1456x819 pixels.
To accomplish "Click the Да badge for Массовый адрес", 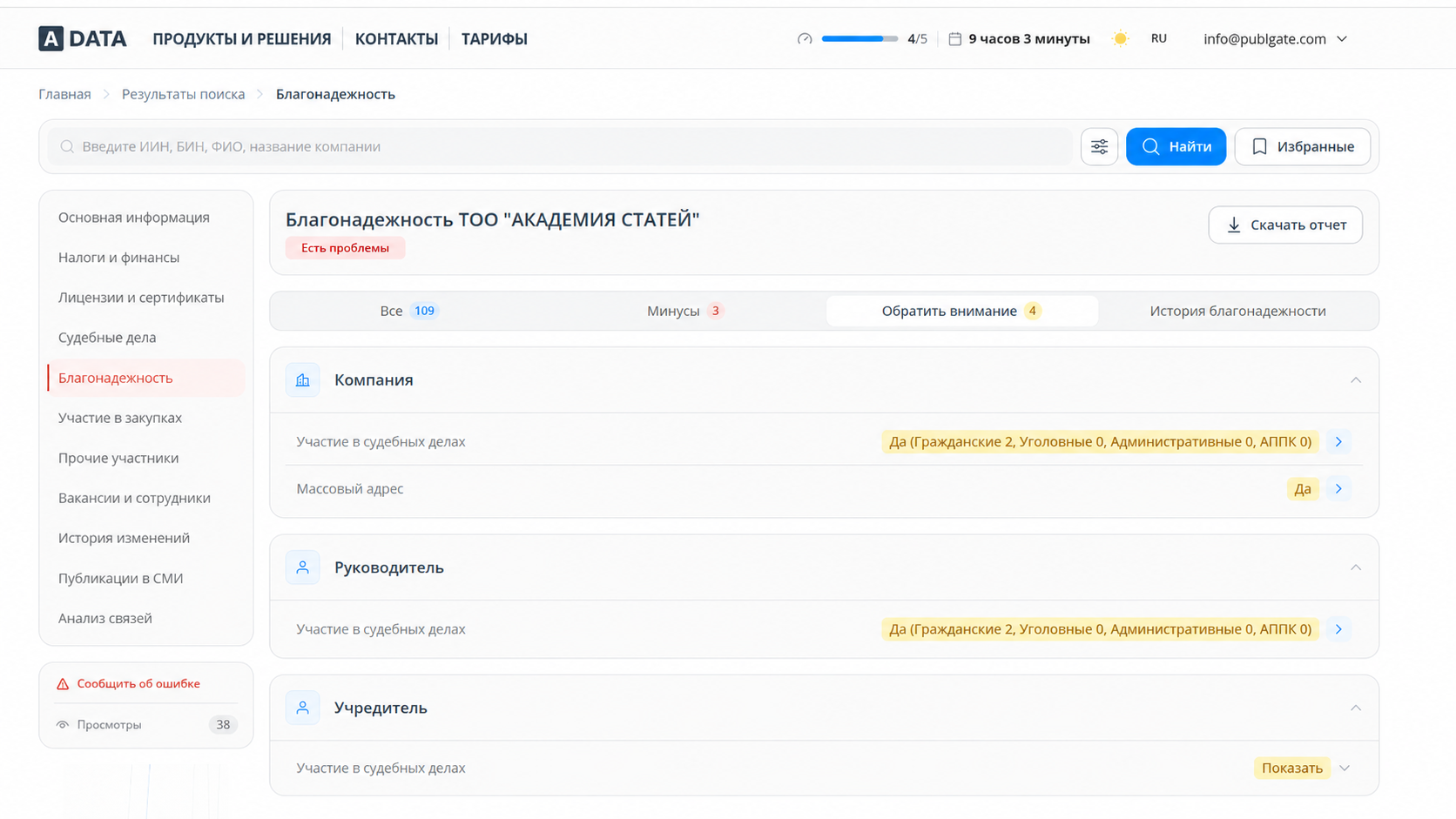I will tap(1303, 488).
